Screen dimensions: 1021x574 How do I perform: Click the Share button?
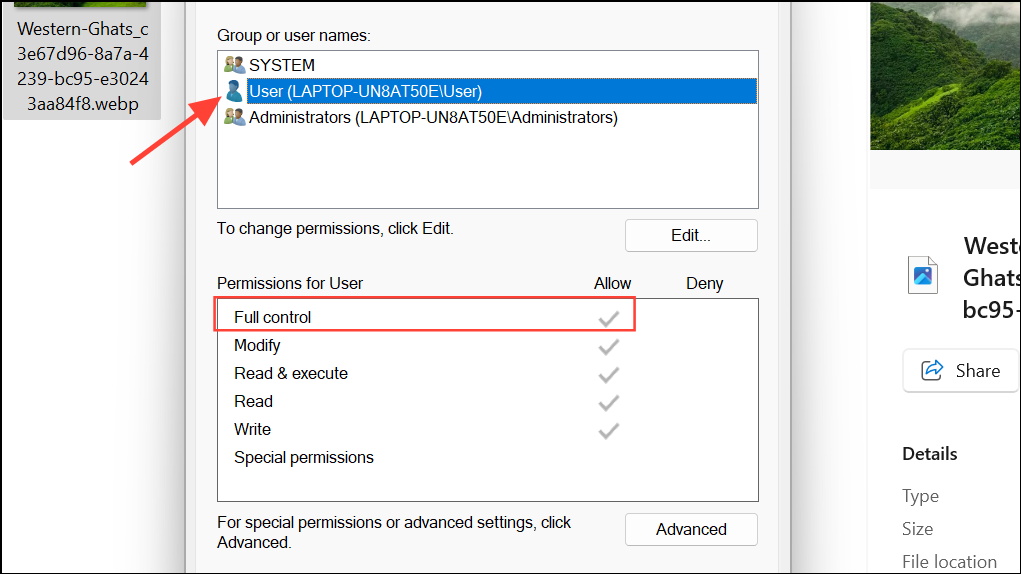pyautogui.click(x=960, y=370)
